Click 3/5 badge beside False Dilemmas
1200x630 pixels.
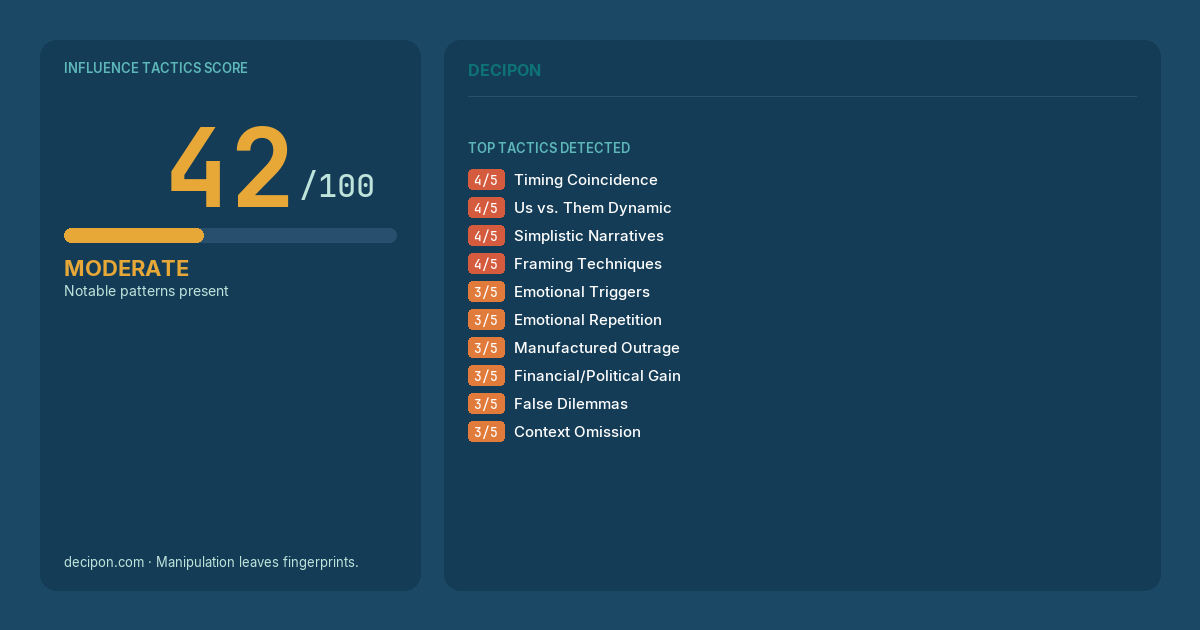(486, 404)
